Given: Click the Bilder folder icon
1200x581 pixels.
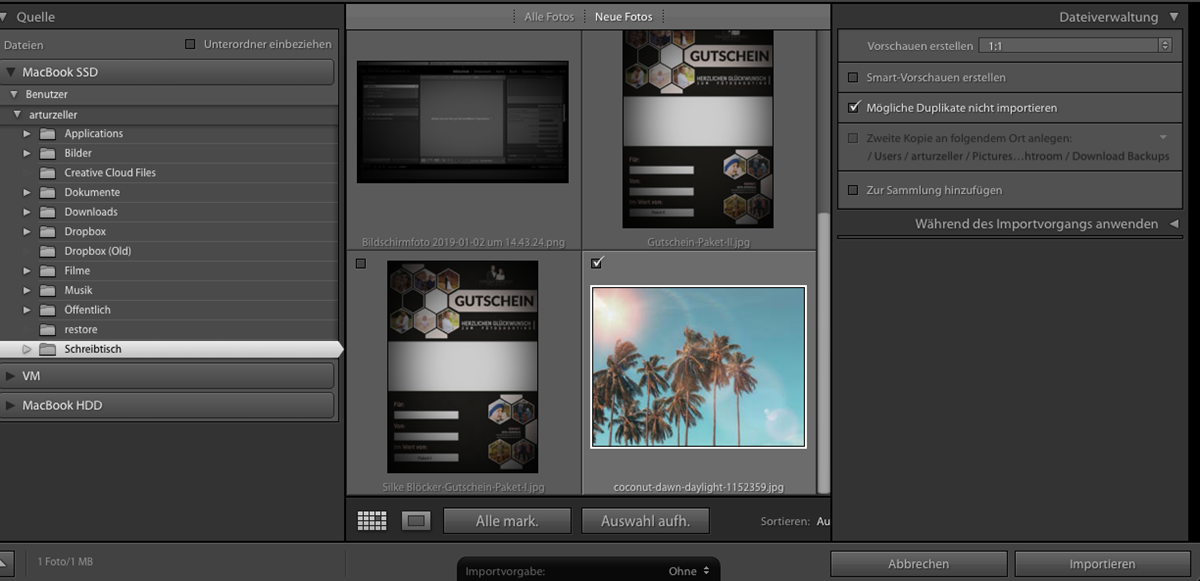Looking at the screenshot, I should [x=47, y=153].
